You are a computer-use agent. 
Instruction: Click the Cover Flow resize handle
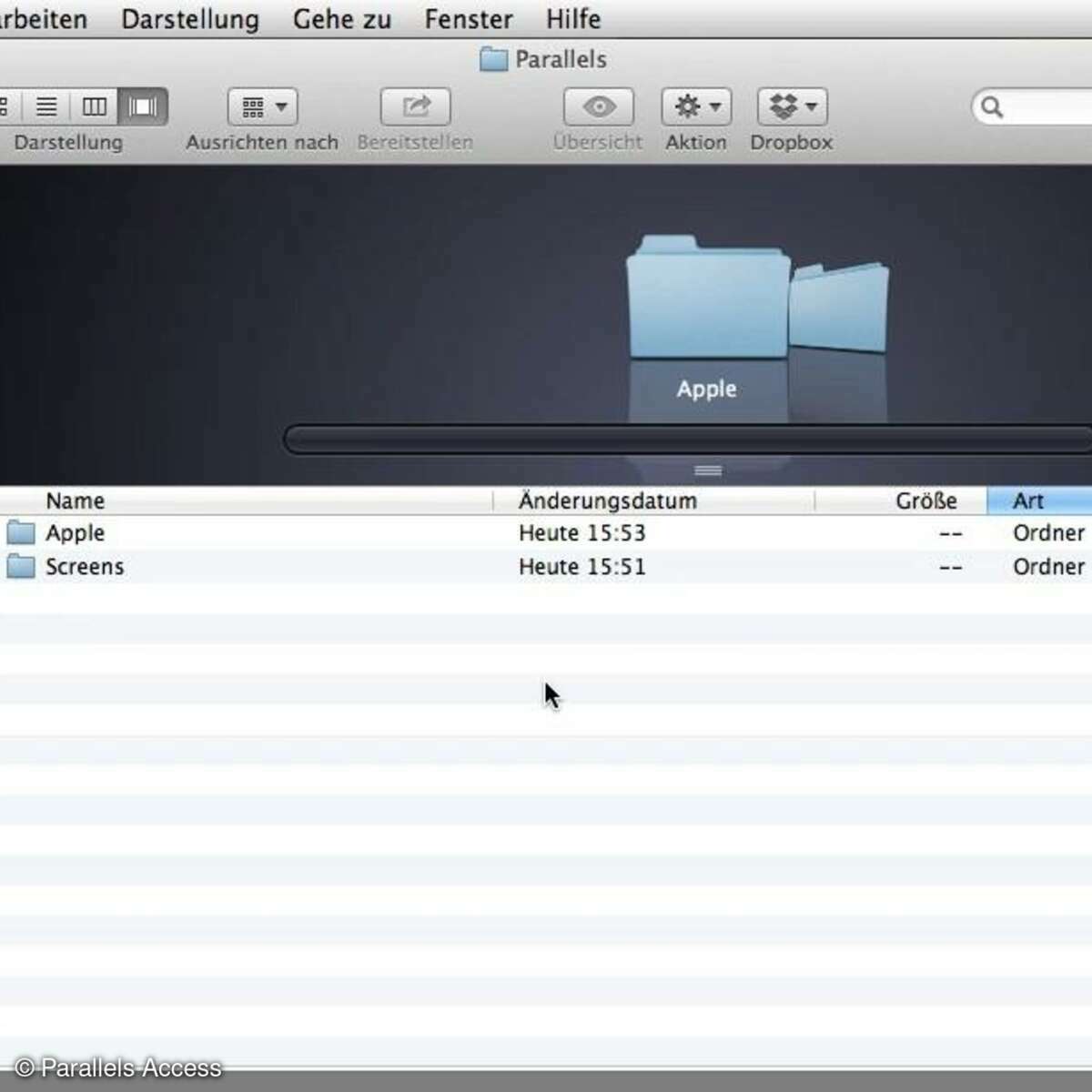pyautogui.click(x=708, y=470)
